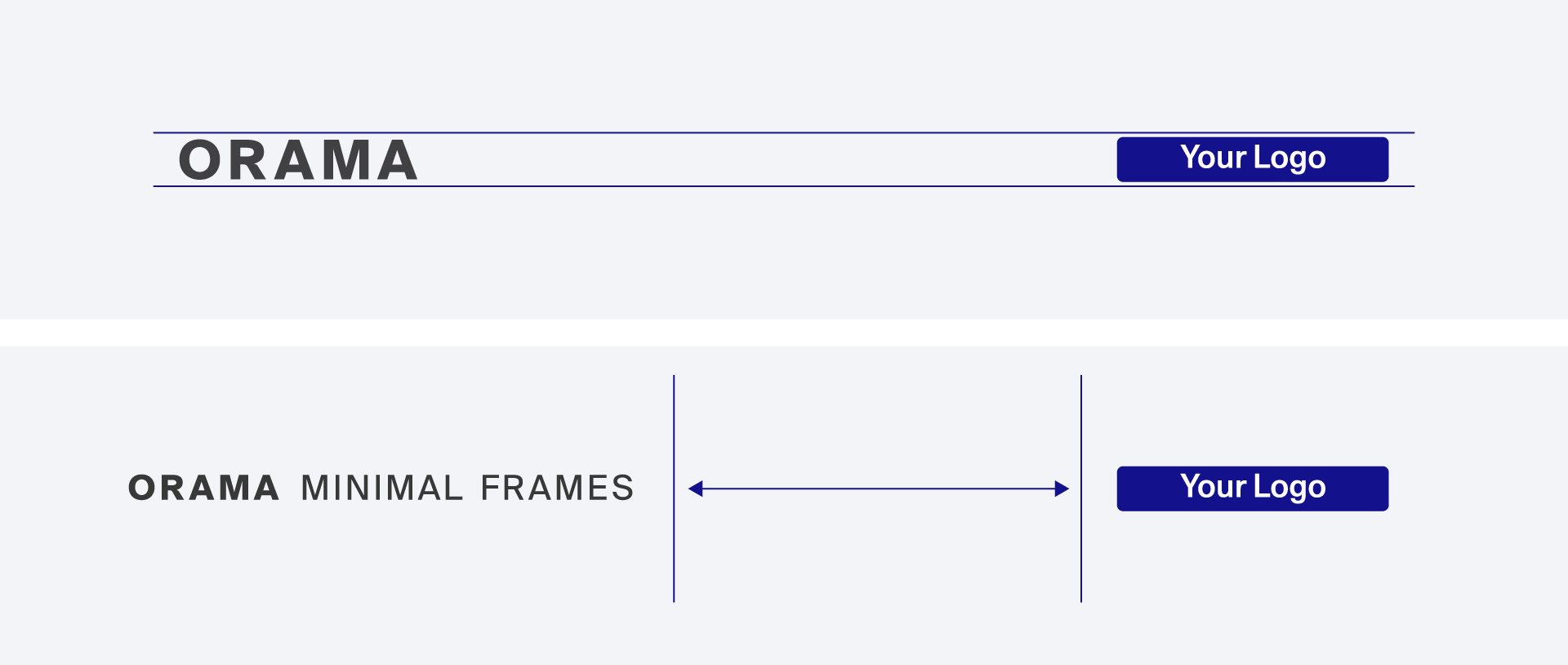The image size is (1568, 665).
Task: Click the letter R in the large ORAMA wordmark
Action: (248, 160)
